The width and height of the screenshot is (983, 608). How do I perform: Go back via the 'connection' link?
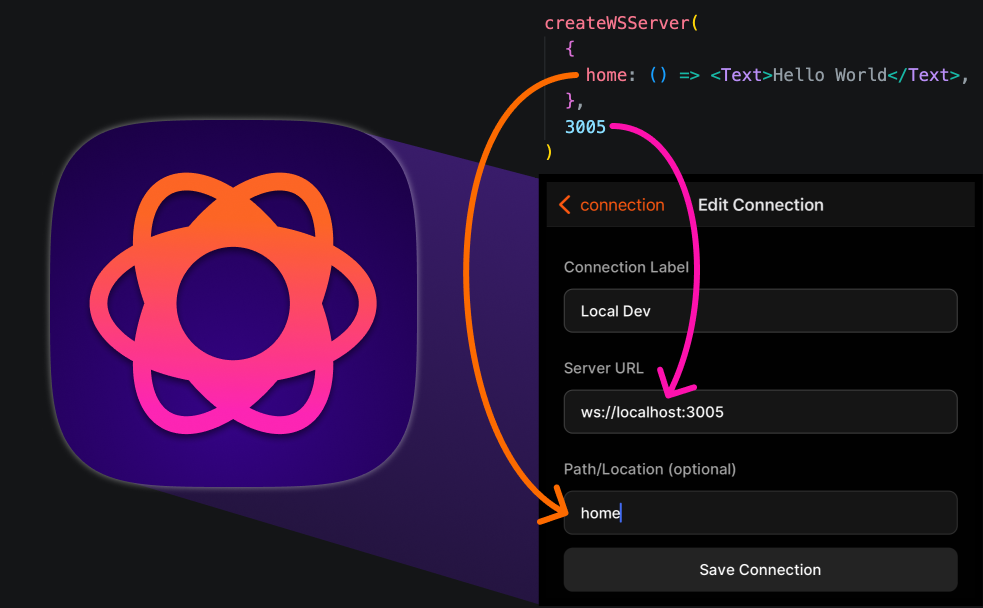[x=621, y=205]
